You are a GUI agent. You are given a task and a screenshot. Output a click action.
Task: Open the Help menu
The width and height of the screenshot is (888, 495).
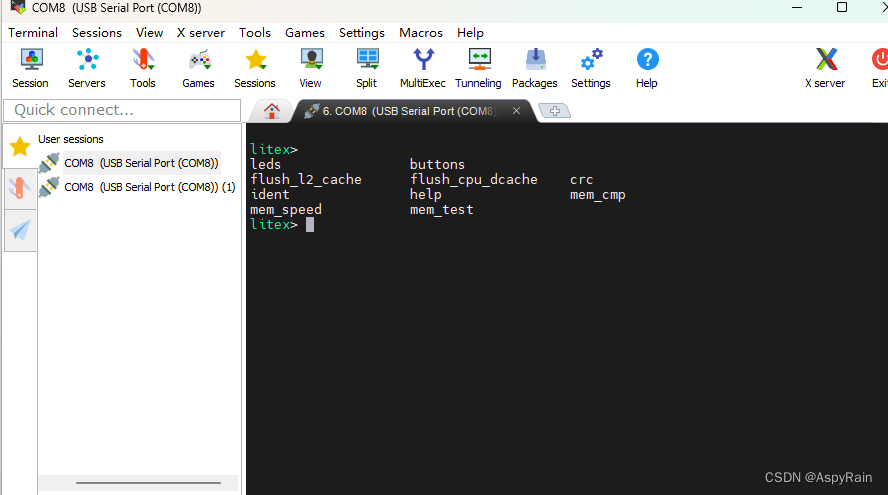click(x=470, y=33)
